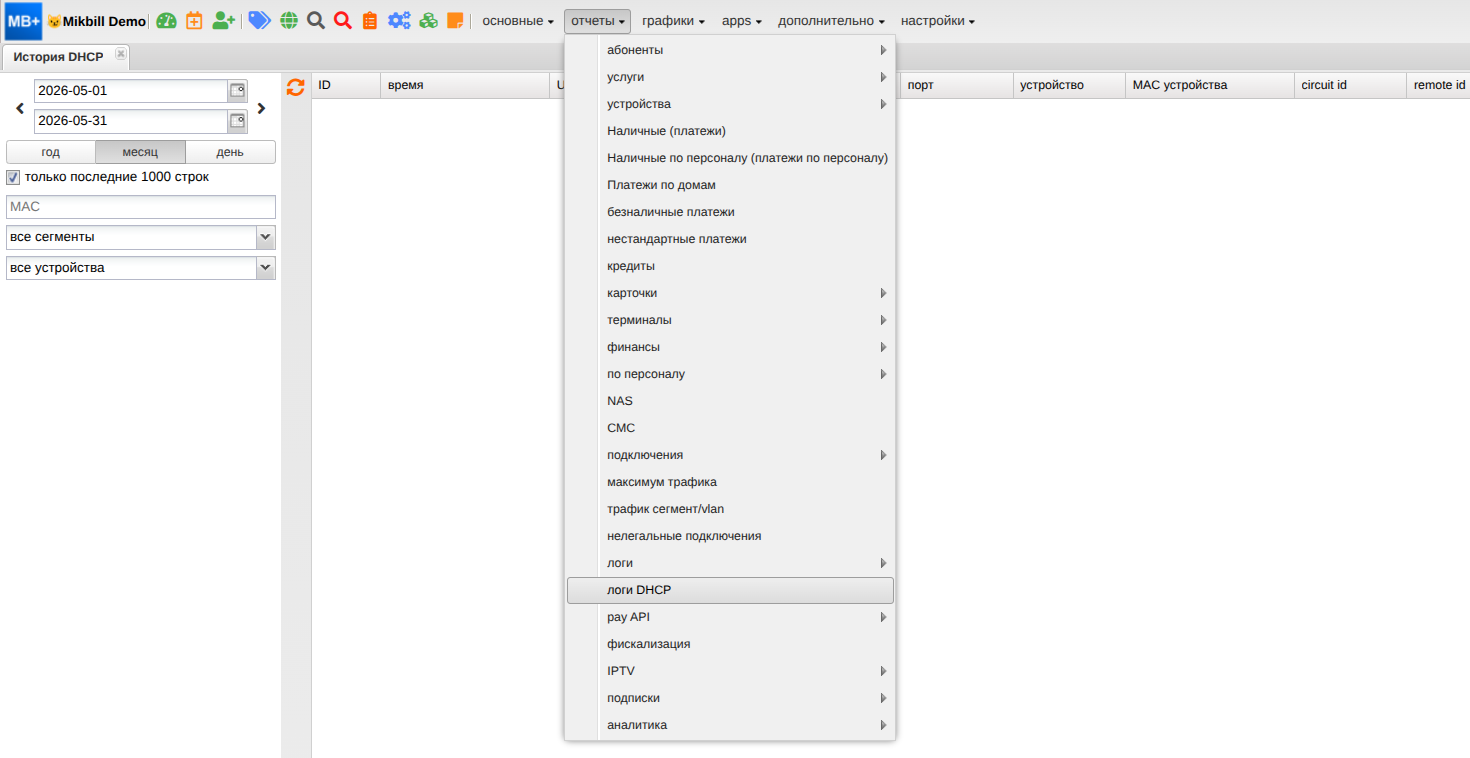Select 'максимум трафика' menu item

point(730,482)
